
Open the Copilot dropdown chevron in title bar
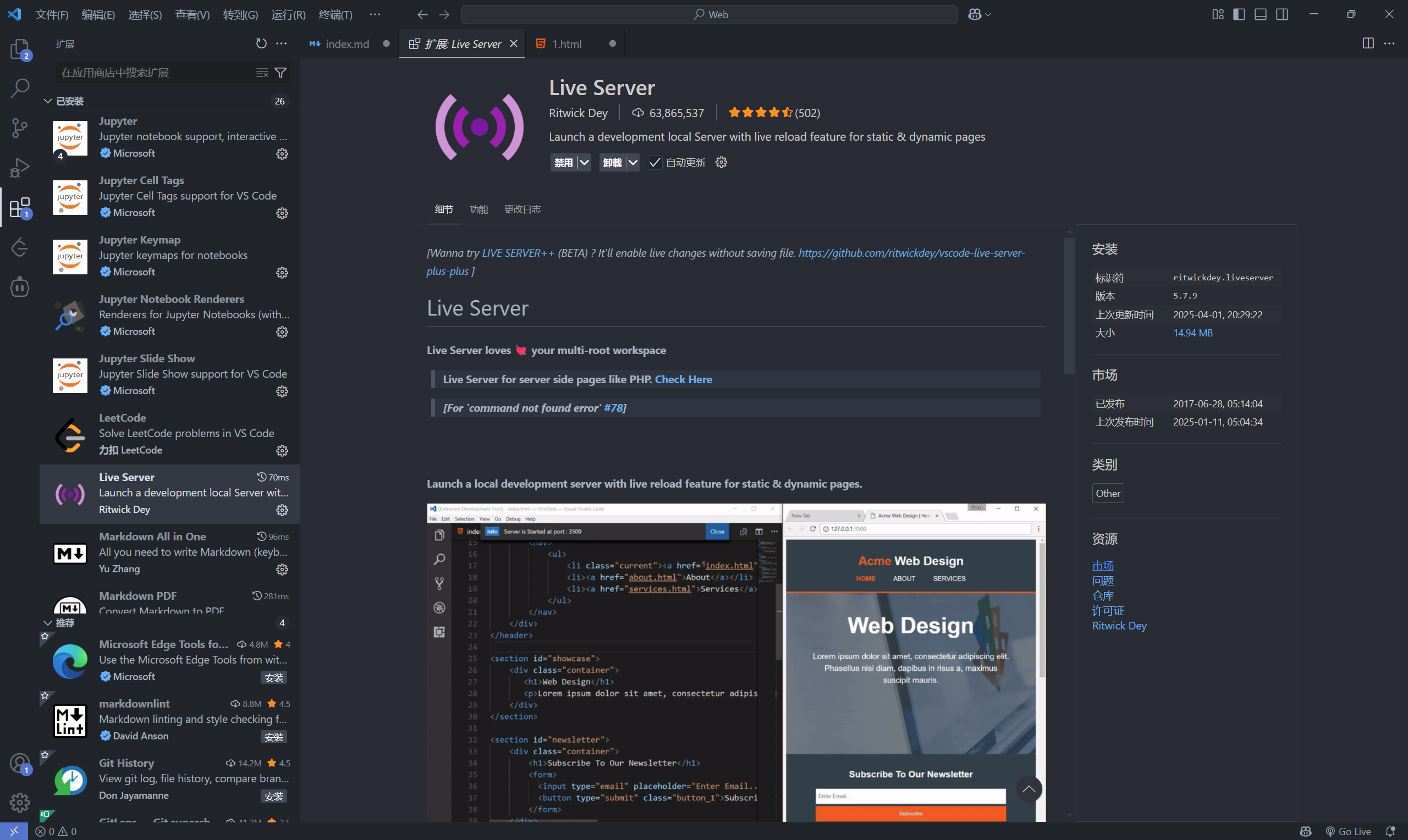(988, 15)
